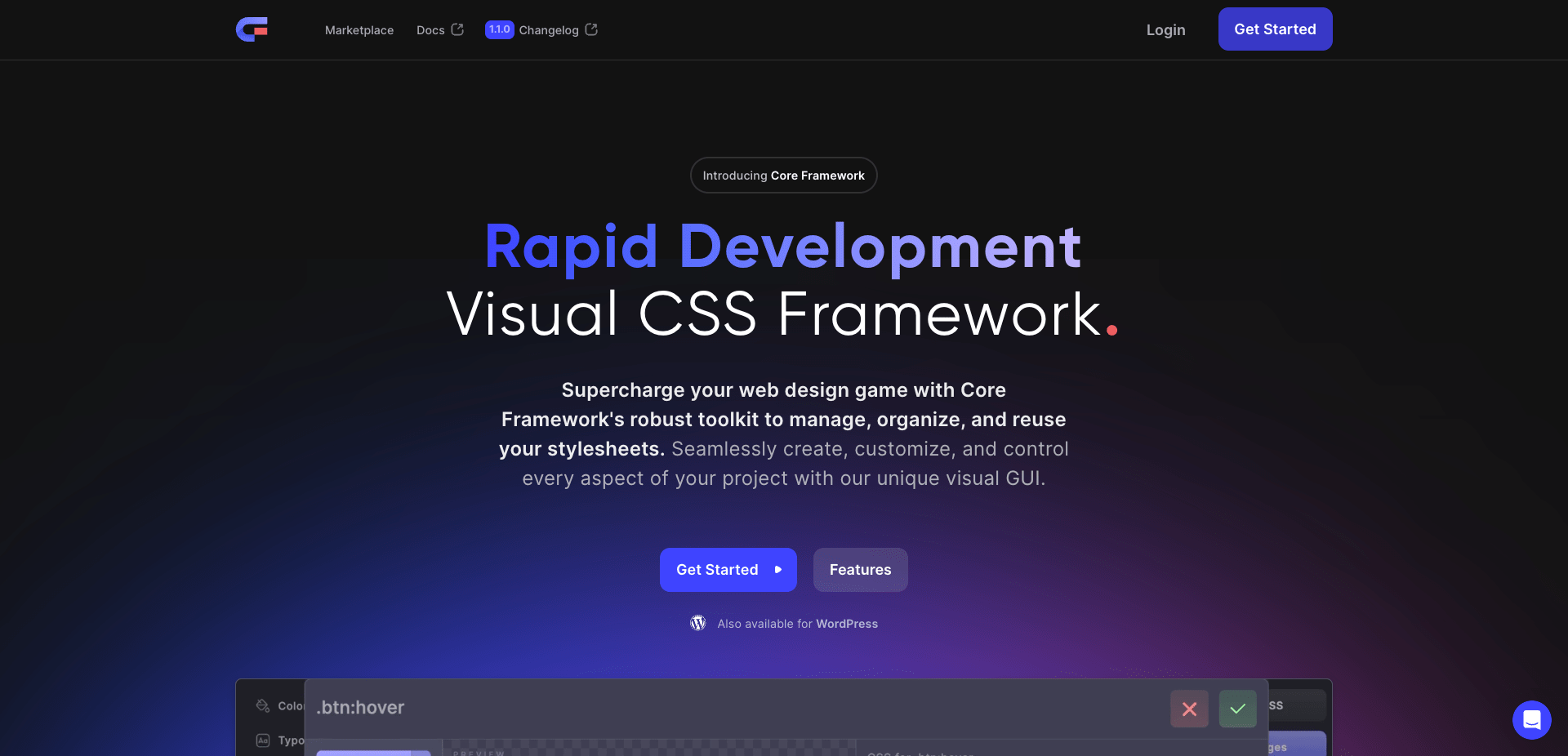Viewport: 1568px width, 756px height.
Task: Select the Typography icon in sidebar
Action: pos(263,740)
